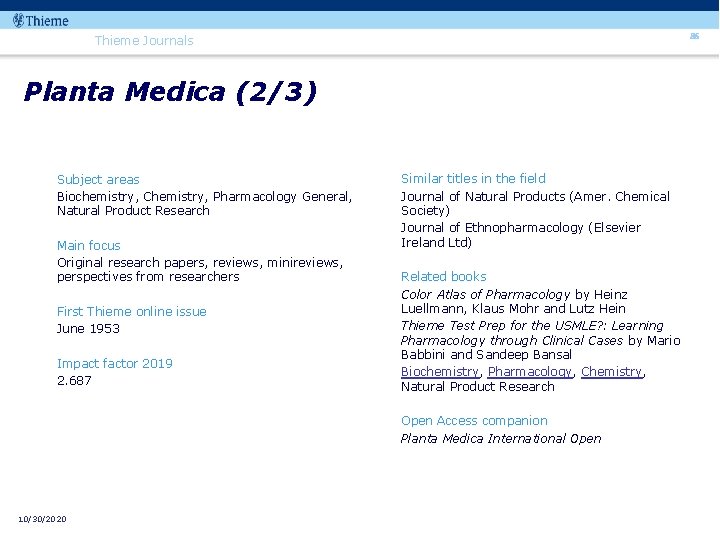Click the 'Open Access companion' heading
The height and width of the screenshot is (540, 720).
pyautogui.click(x=474, y=421)
